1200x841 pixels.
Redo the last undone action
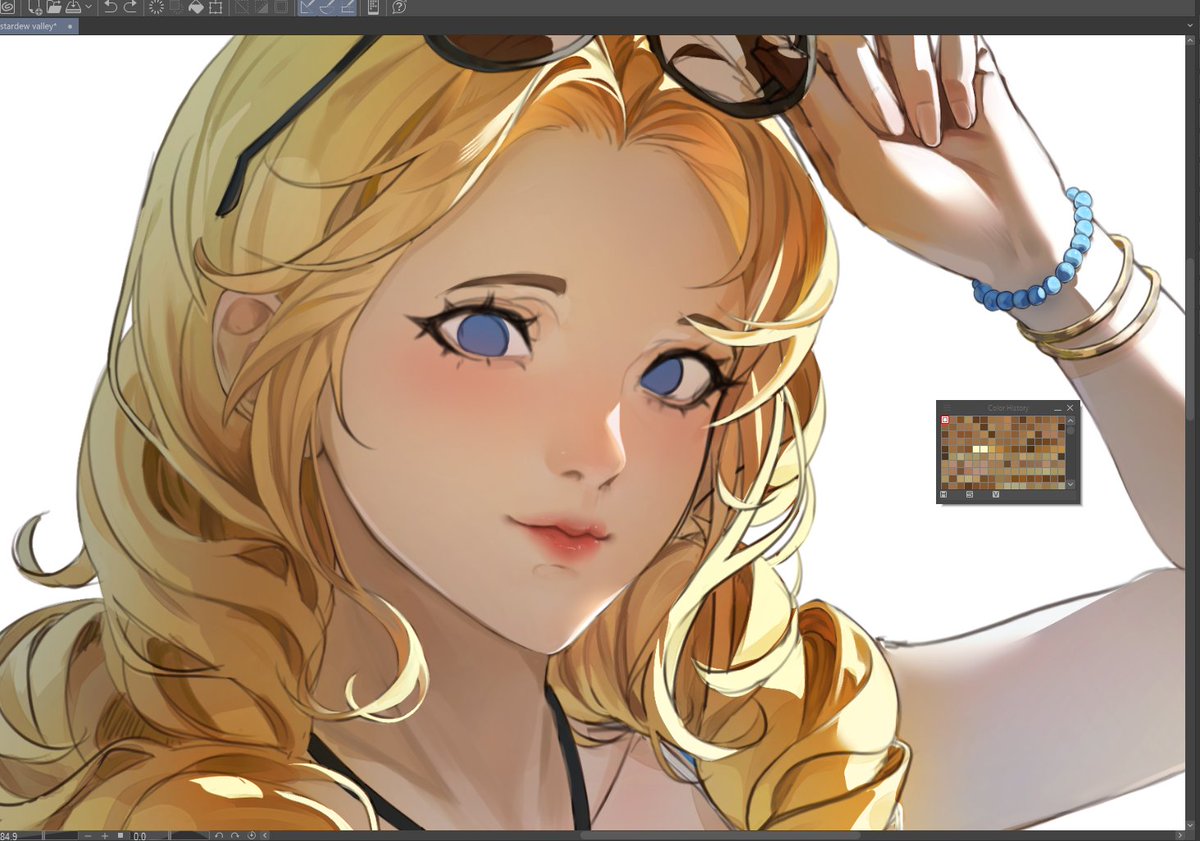pos(130,7)
